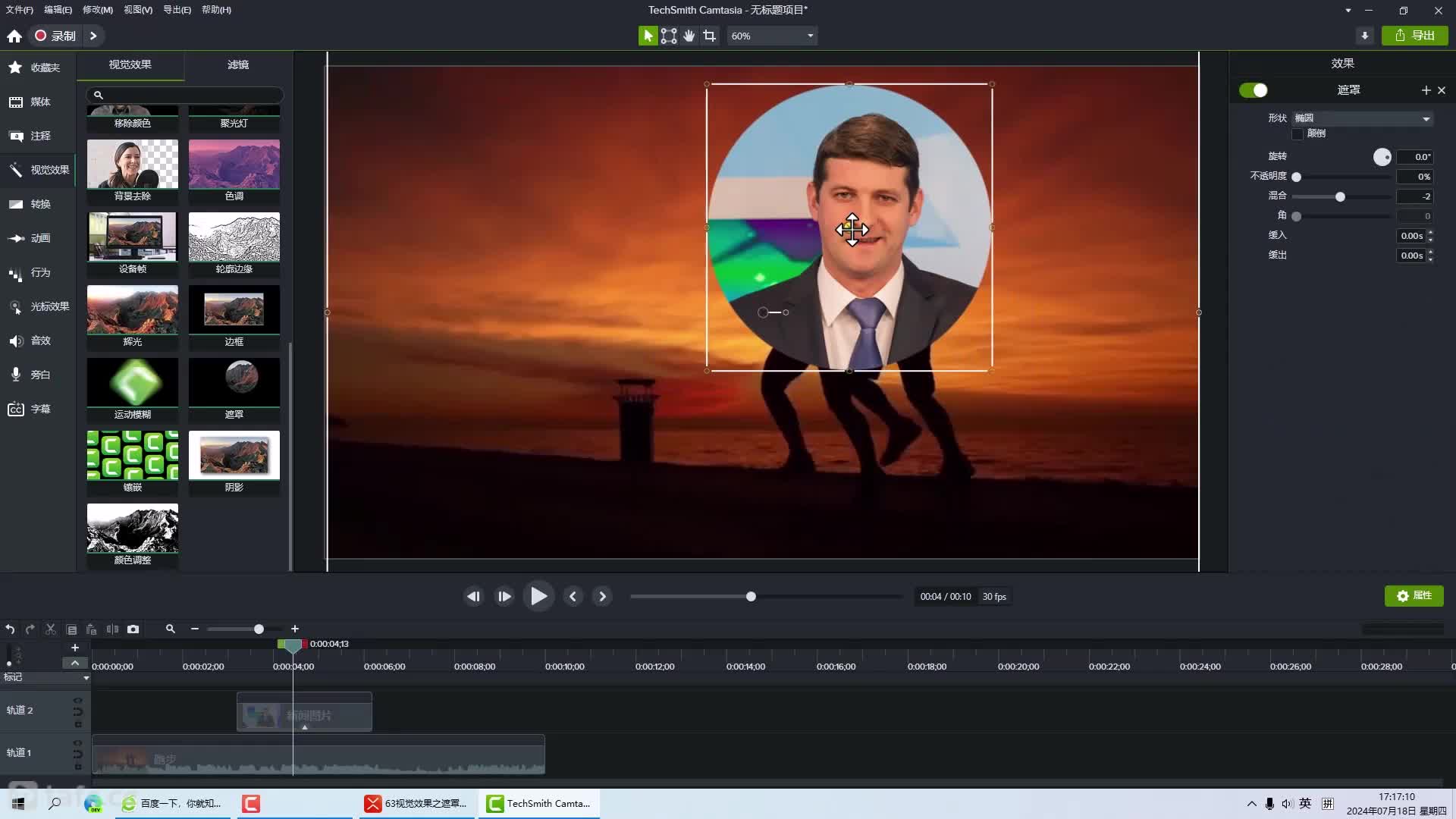Redo the action in timeline toolbar
Image resolution: width=1456 pixels, height=819 pixels.
30,629
